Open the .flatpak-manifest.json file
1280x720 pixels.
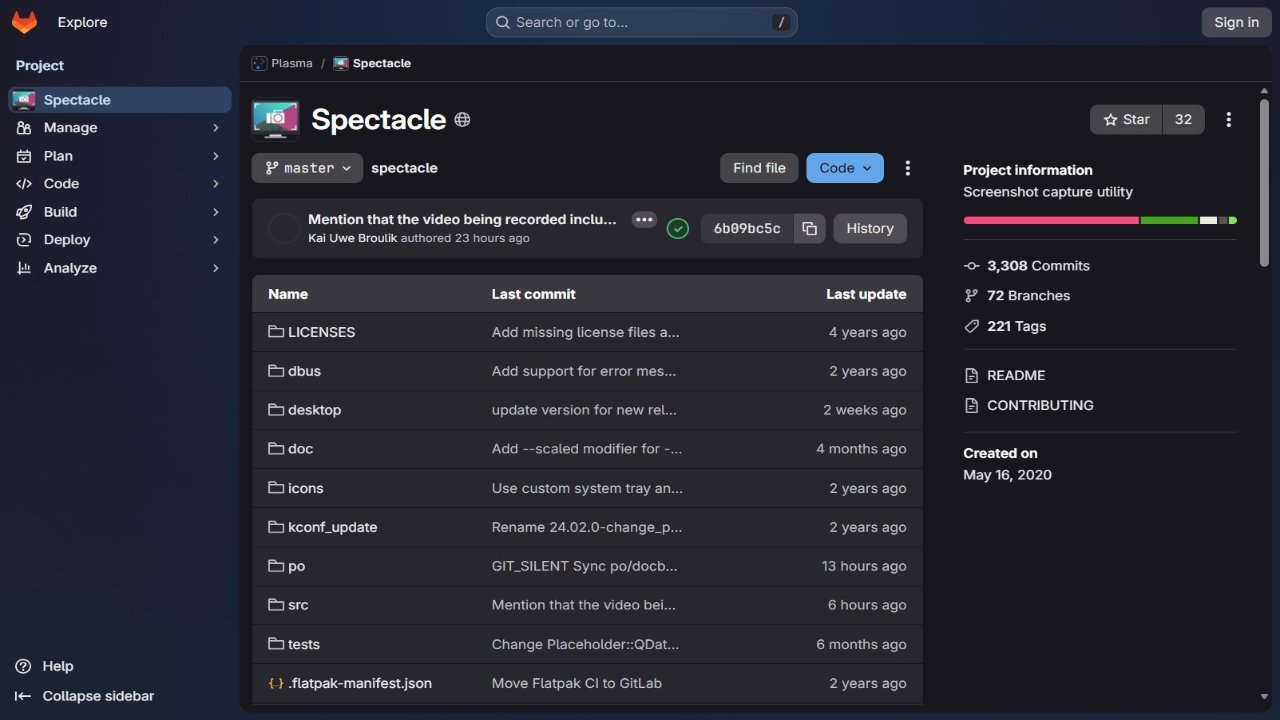pos(360,684)
